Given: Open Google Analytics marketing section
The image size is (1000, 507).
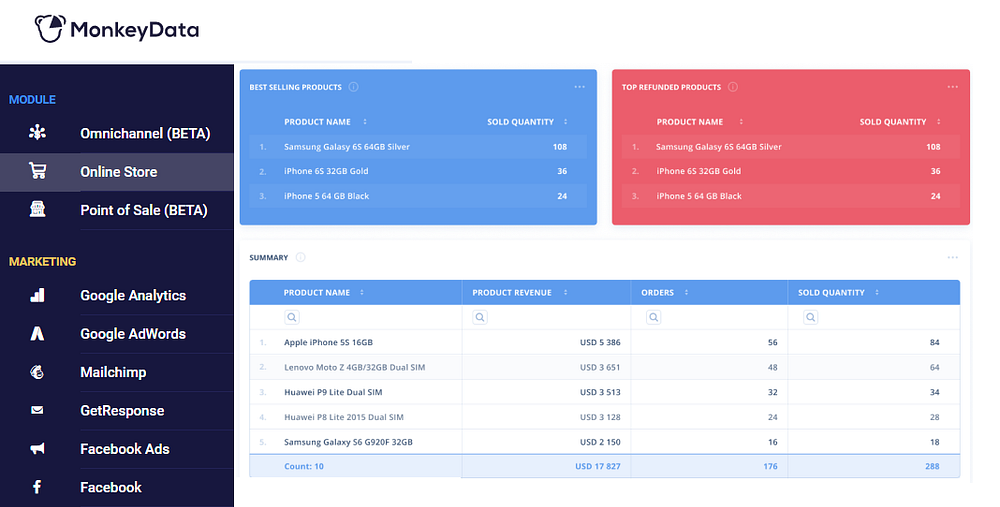Looking at the screenshot, I should pos(117,295).
